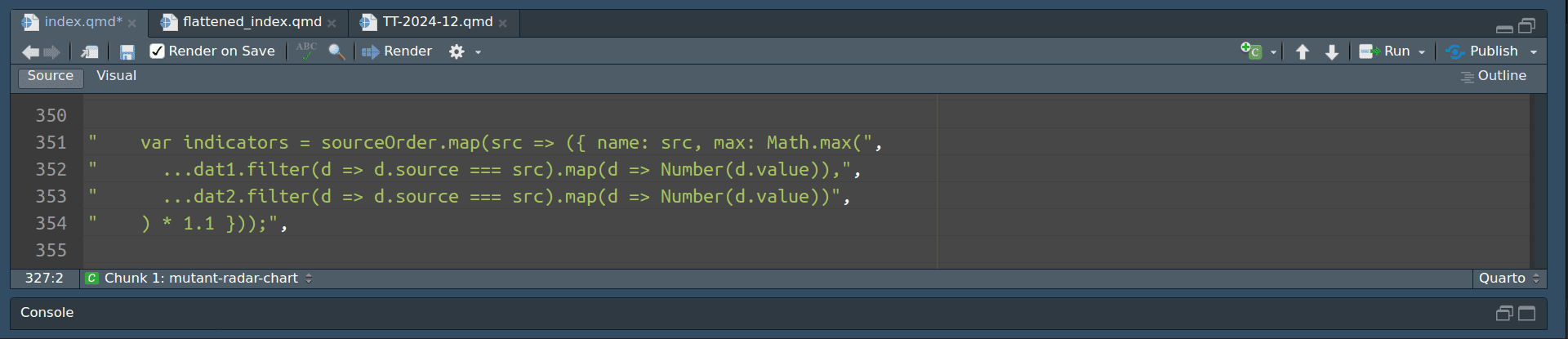Open the TT-2024-12.qmd tab

[437, 22]
